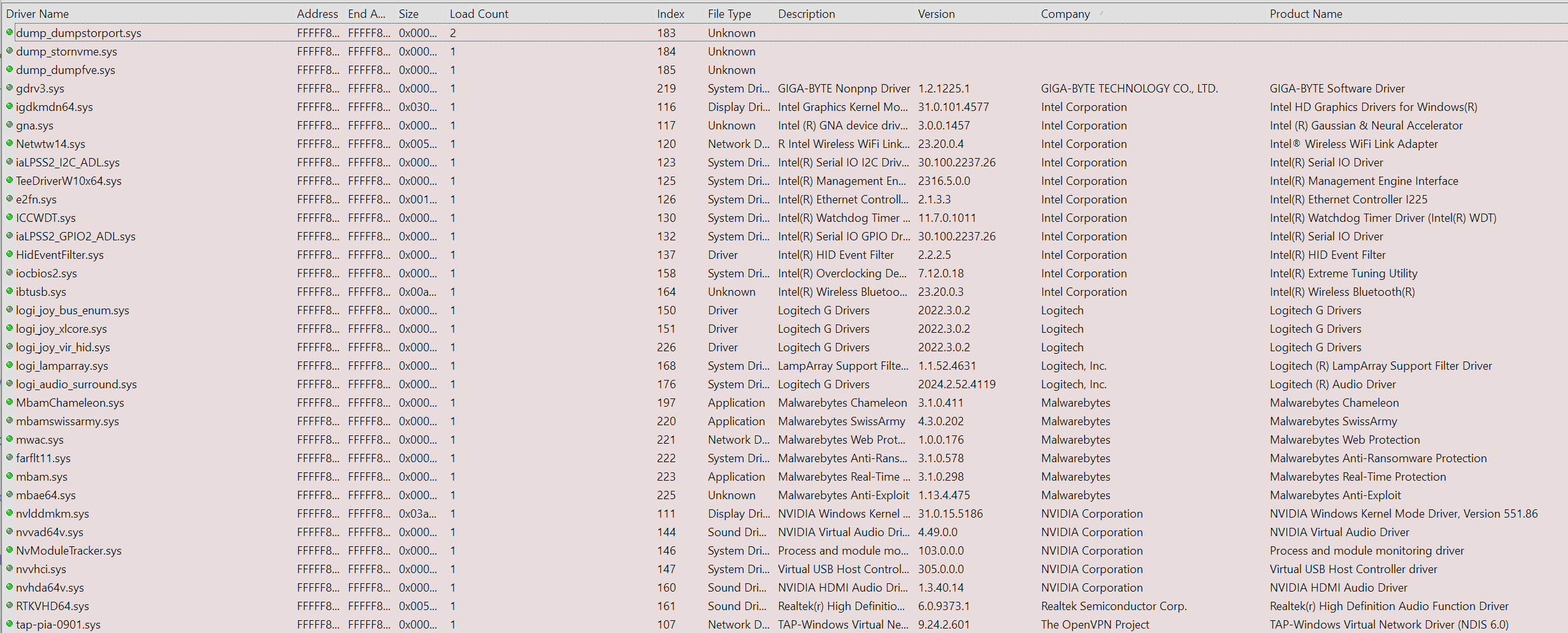Click the Realtek Semiconductor Corp. company cell
The image size is (1568, 633).
pos(1114,606)
